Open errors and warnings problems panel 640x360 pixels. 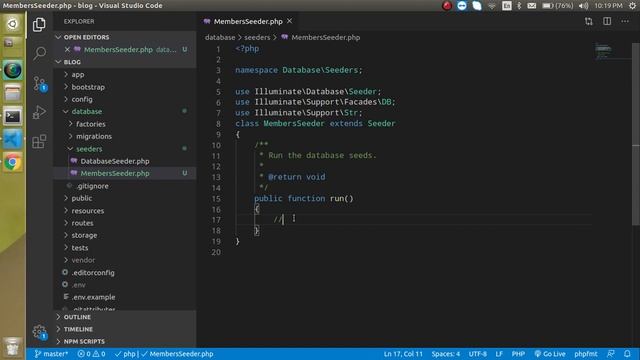coord(91,354)
